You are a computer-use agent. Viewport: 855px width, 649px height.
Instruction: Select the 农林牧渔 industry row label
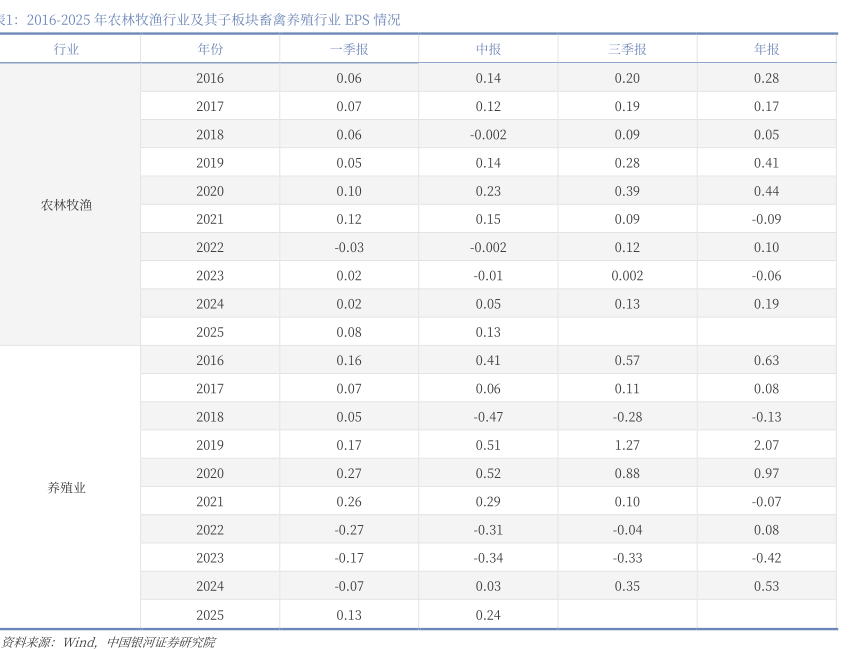pos(67,205)
